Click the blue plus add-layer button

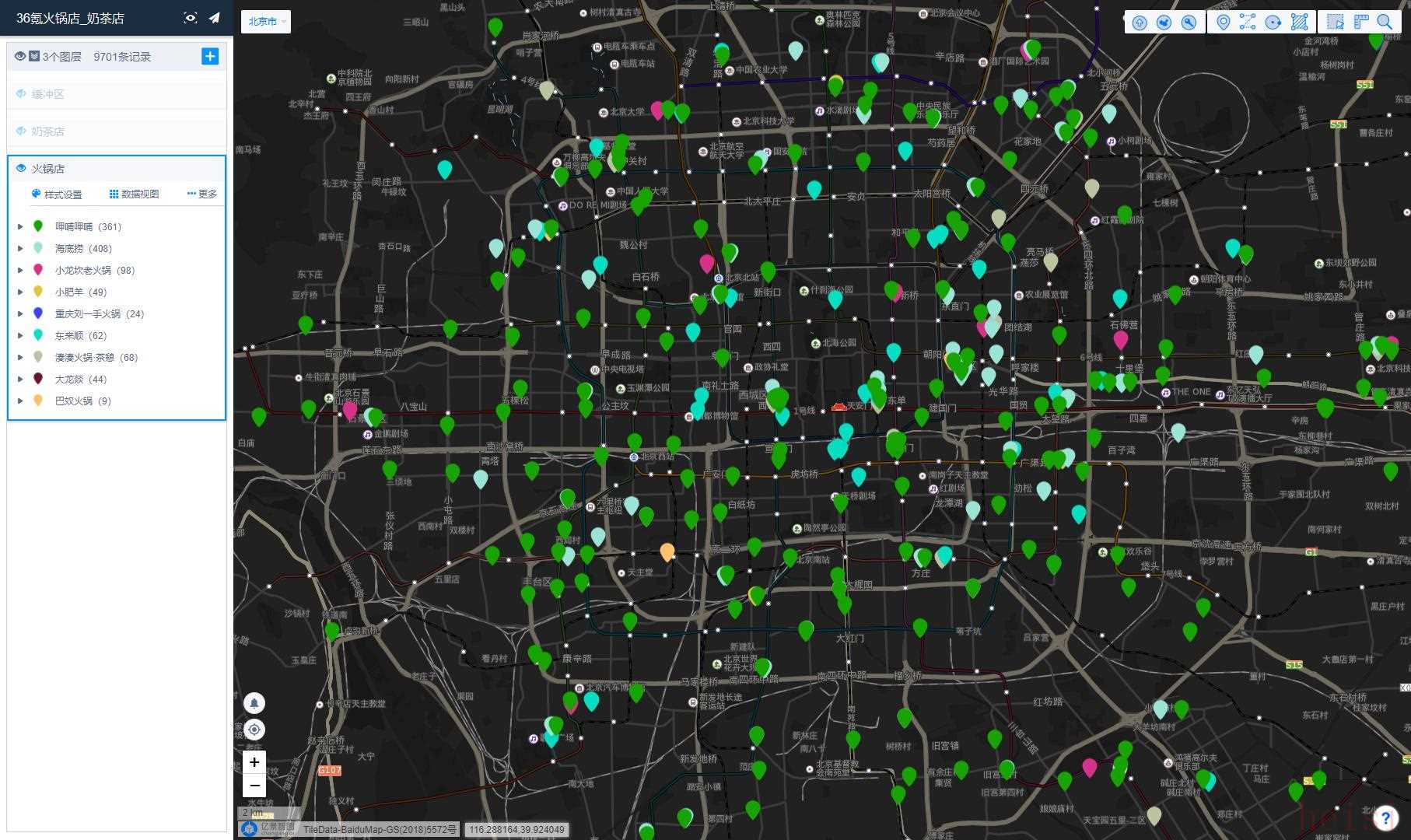[210, 56]
